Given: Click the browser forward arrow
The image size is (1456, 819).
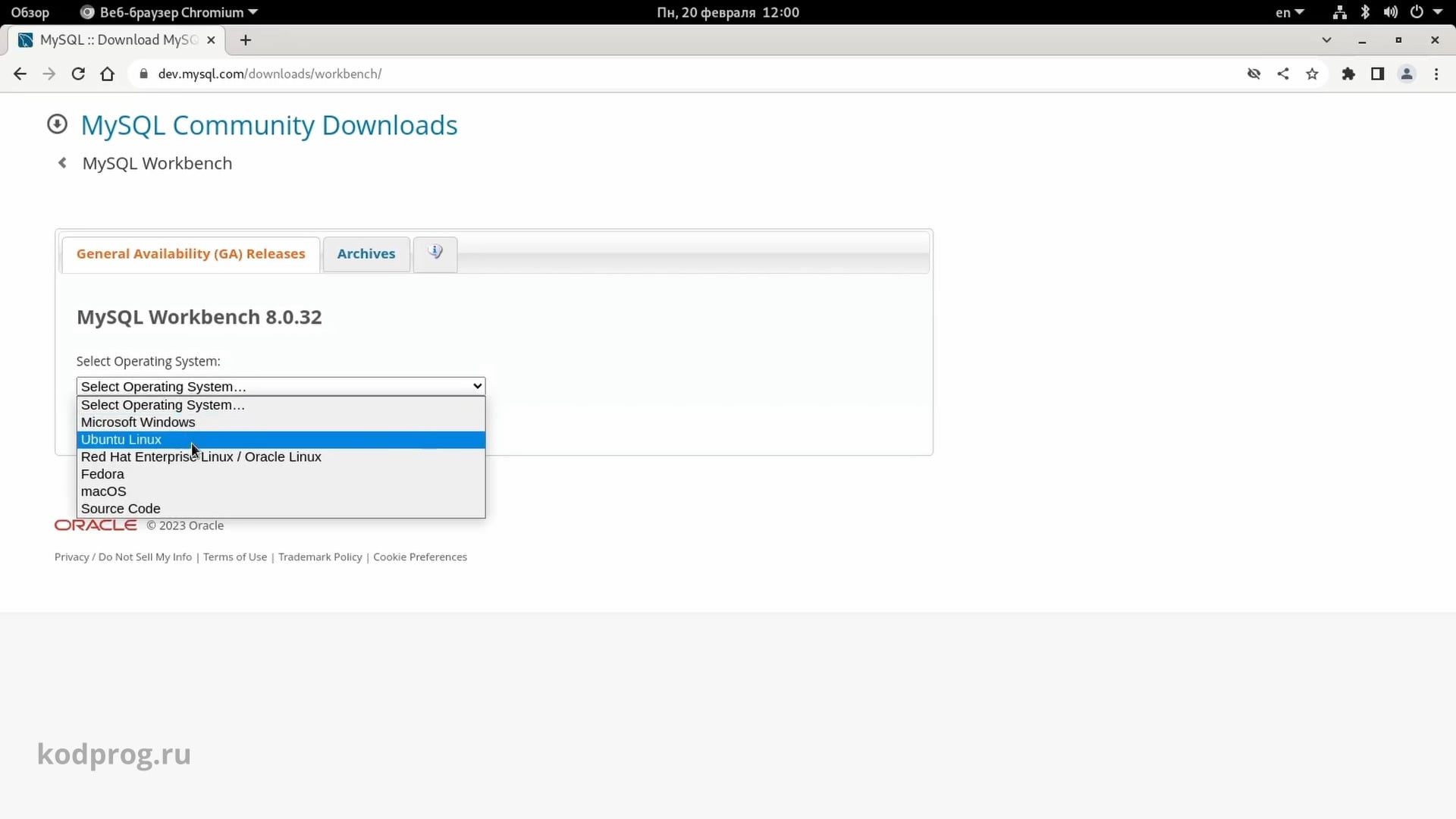Looking at the screenshot, I should click(49, 74).
